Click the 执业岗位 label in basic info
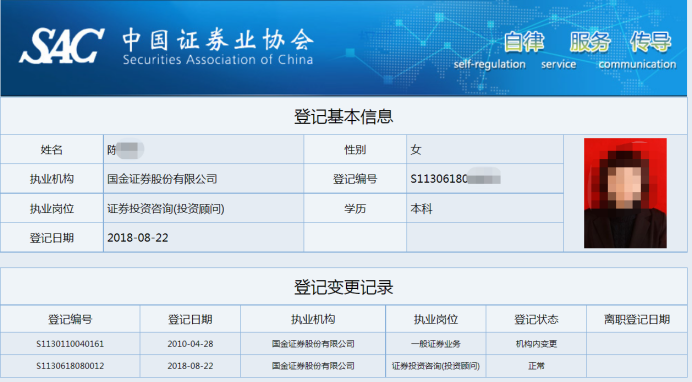Screen dimensions: 692x382 tap(52, 209)
